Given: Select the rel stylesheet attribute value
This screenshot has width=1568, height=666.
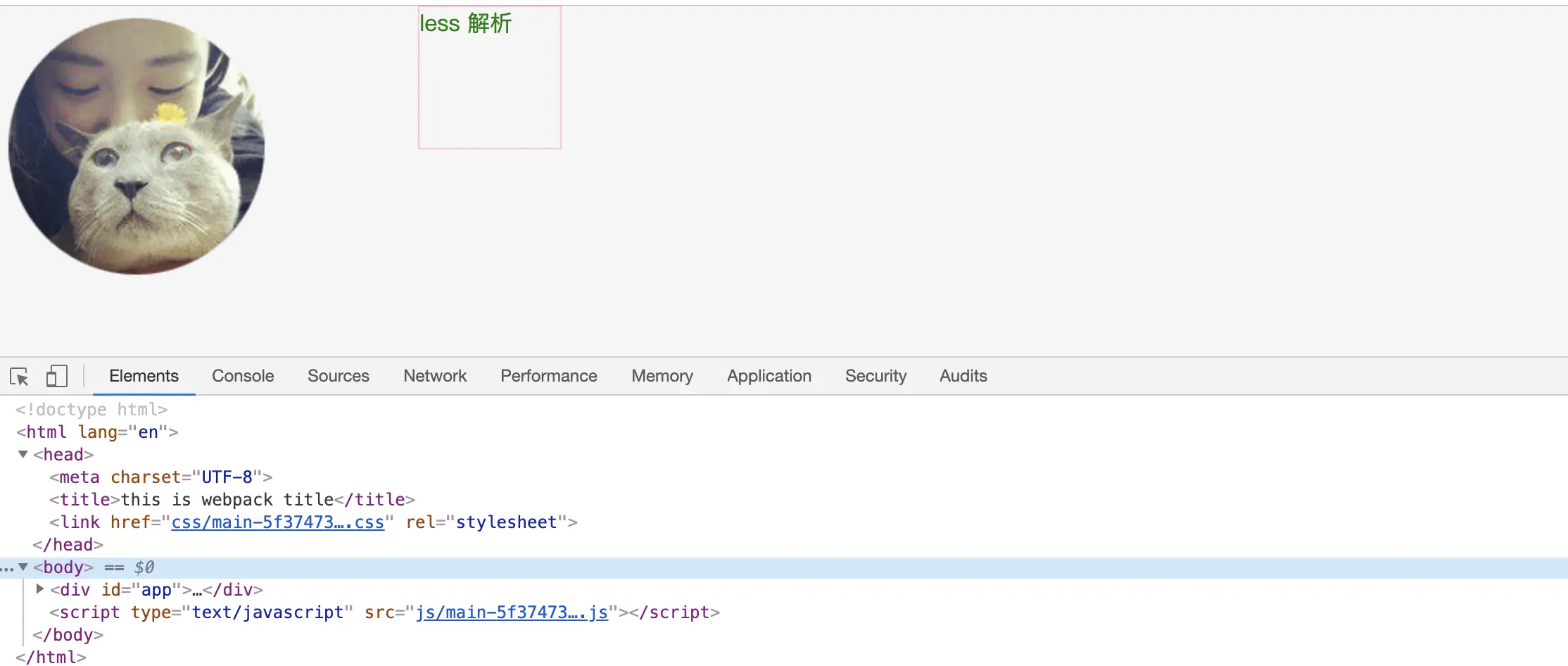Looking at the screenshot, I should tap(507, 522).
